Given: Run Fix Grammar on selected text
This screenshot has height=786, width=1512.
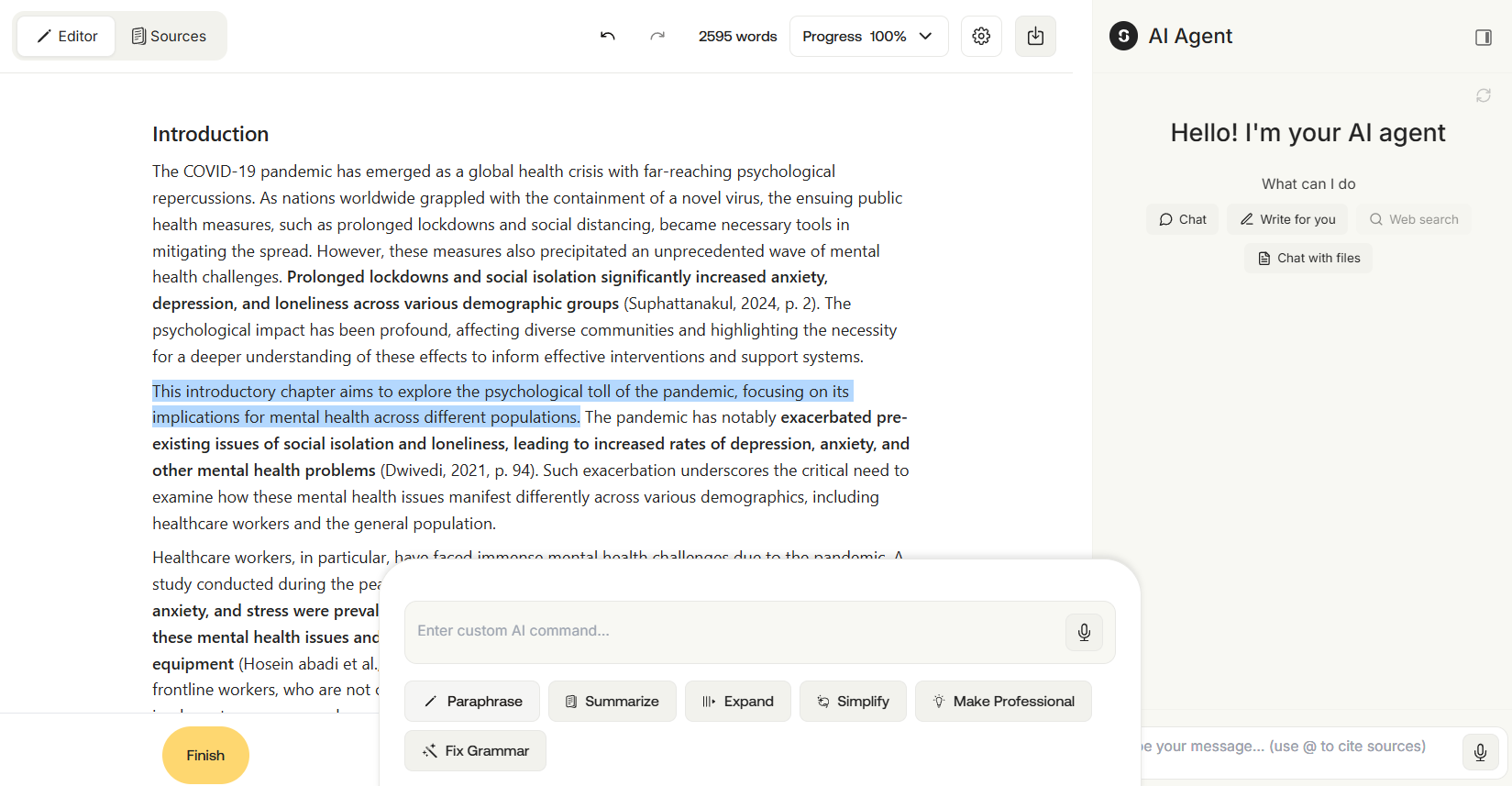Looking at the screenshot, I should [475, 750].
